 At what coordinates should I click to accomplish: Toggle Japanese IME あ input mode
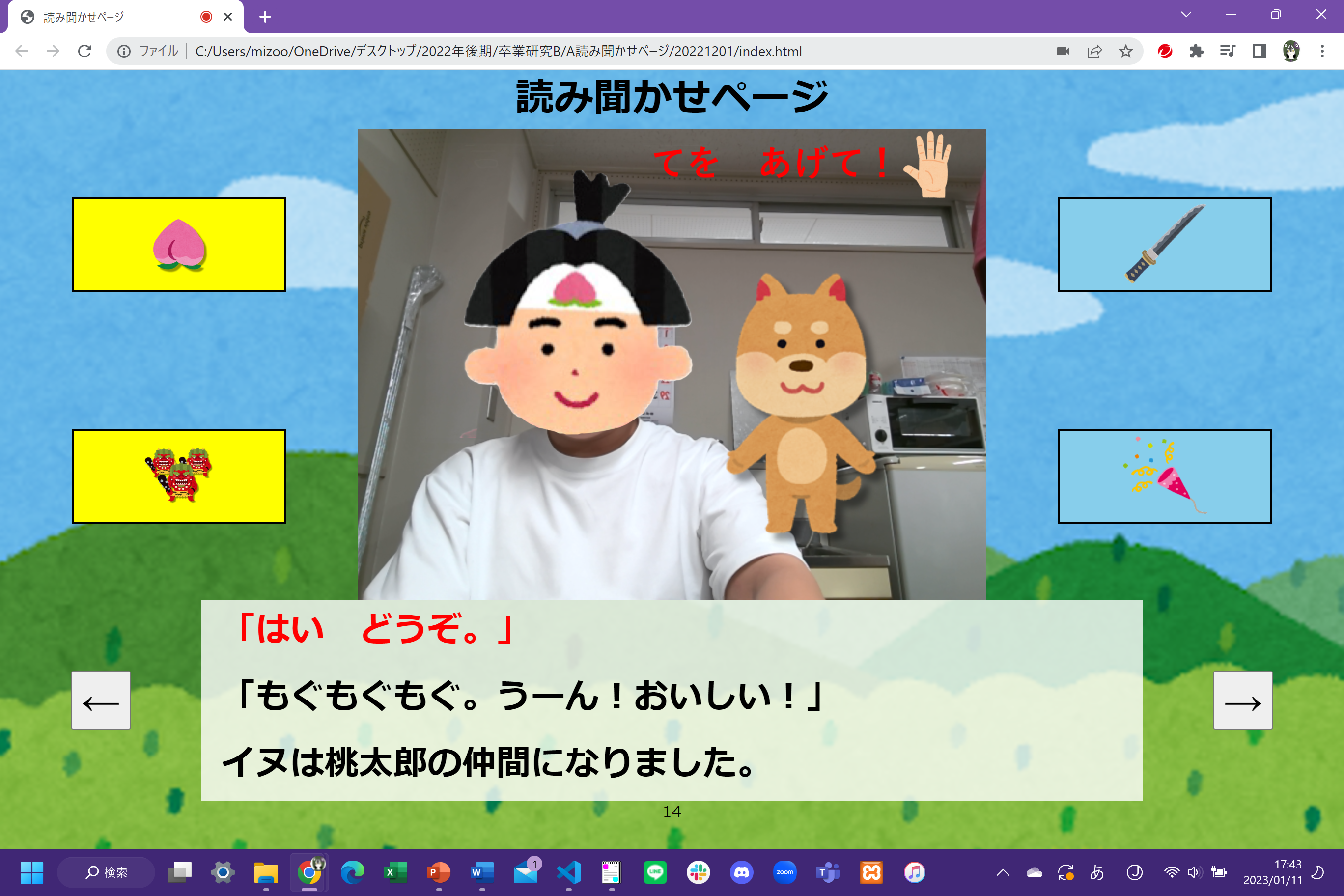click(x=1096, y=872)
